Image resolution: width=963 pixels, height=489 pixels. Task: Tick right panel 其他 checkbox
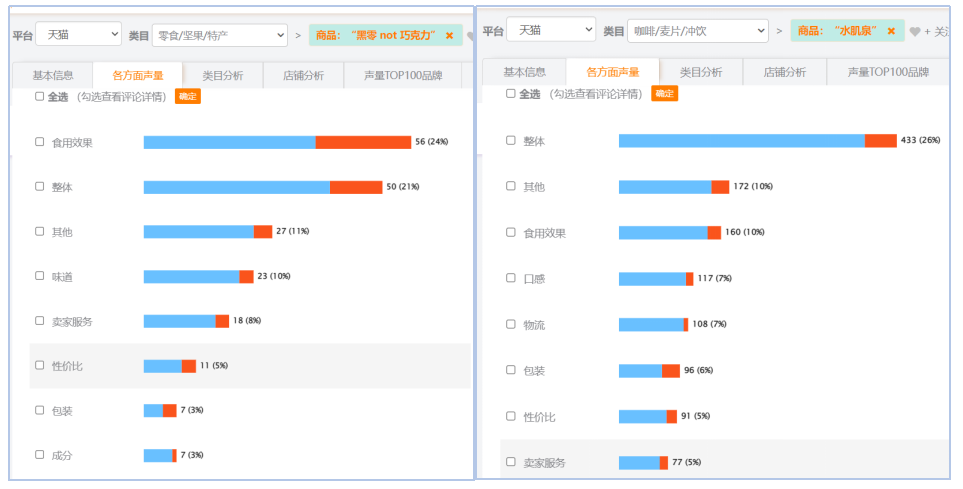pyautogui.click(x=510, y=186)
